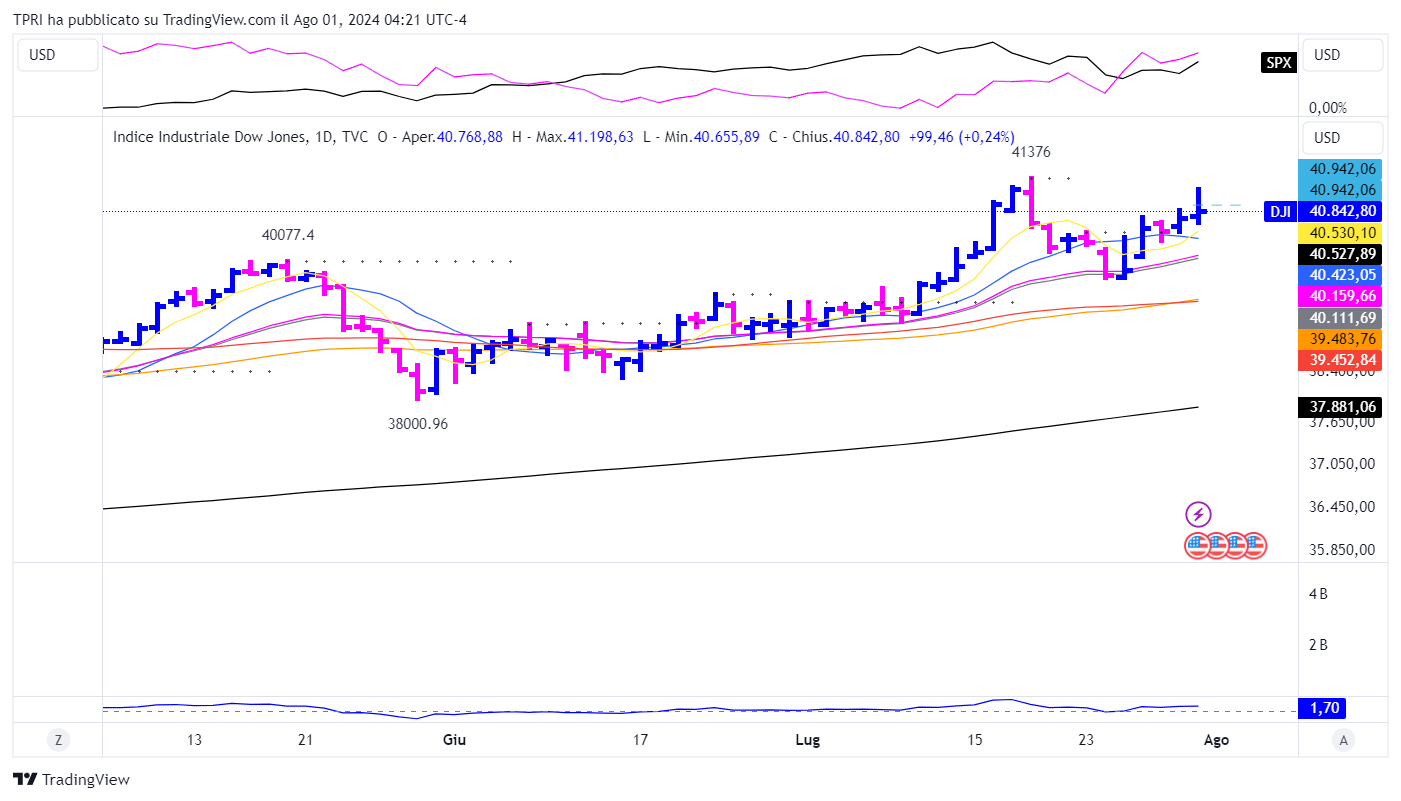
Task: Click the Indice Industriale Dow Jones title
Action: pyautogui.click(x=210, y=137)
